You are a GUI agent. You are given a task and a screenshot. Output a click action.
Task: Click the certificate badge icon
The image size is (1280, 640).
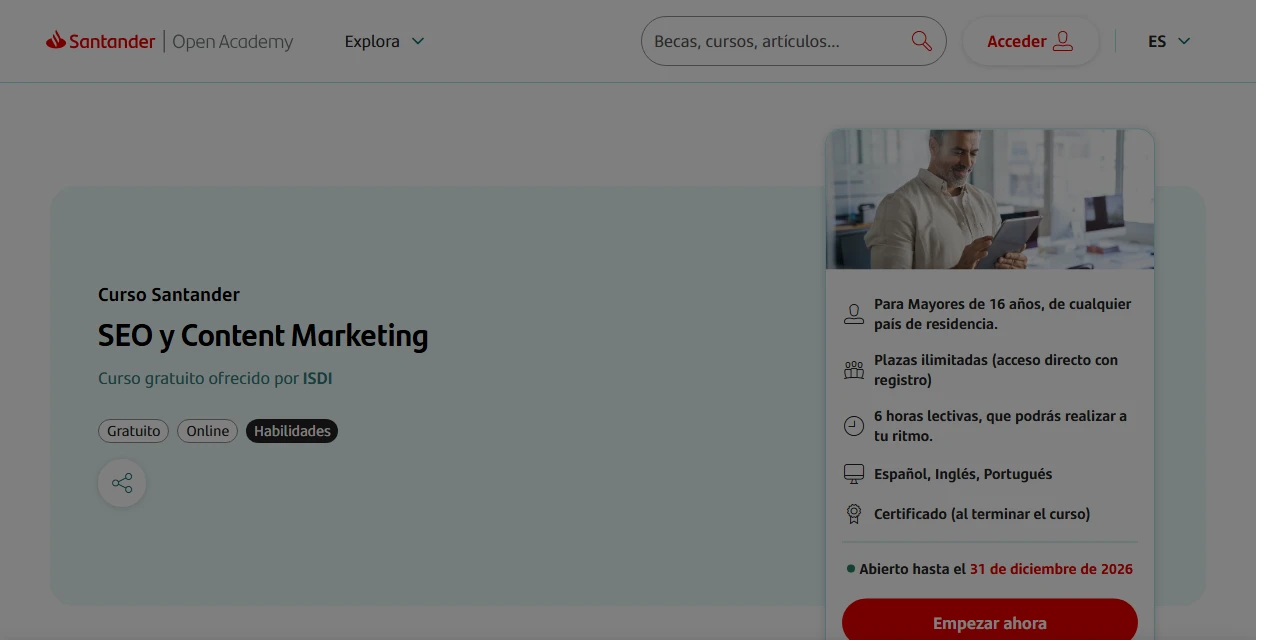tap(854, 514)
